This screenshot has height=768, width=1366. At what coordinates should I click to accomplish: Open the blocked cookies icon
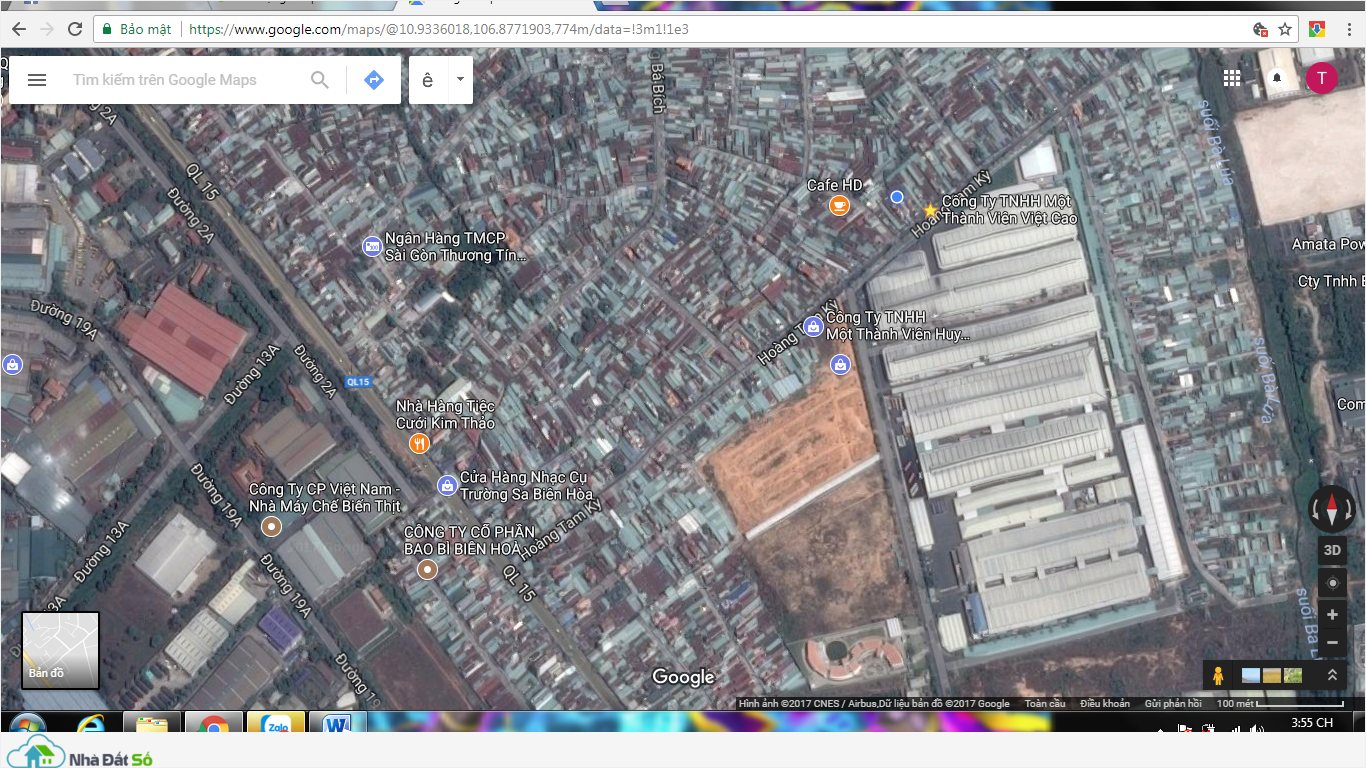point(1260,29)
